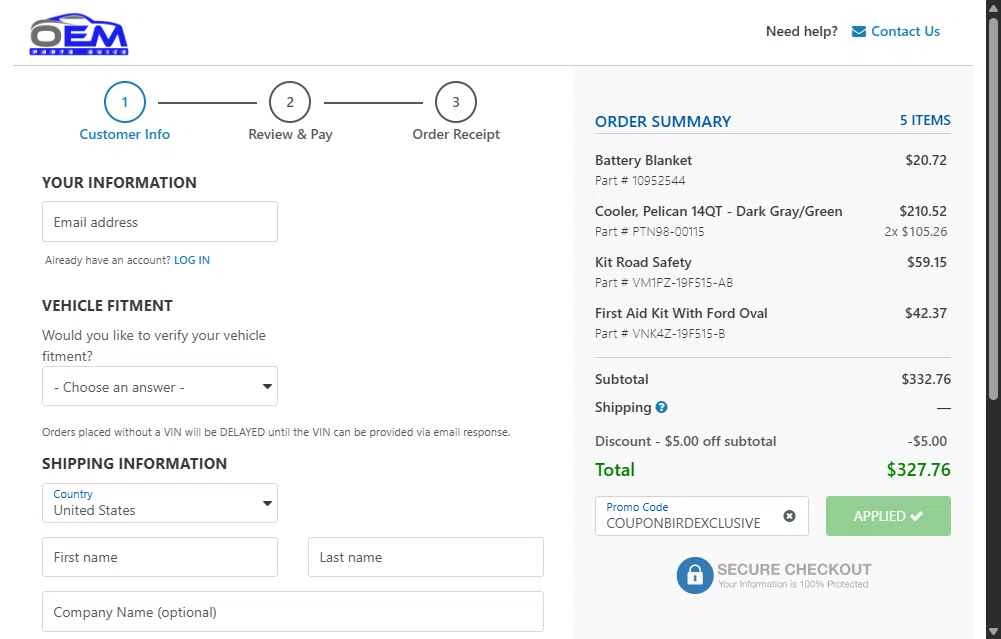
Task: Click part number PTN98-00115 text
Action: (668, 232)
